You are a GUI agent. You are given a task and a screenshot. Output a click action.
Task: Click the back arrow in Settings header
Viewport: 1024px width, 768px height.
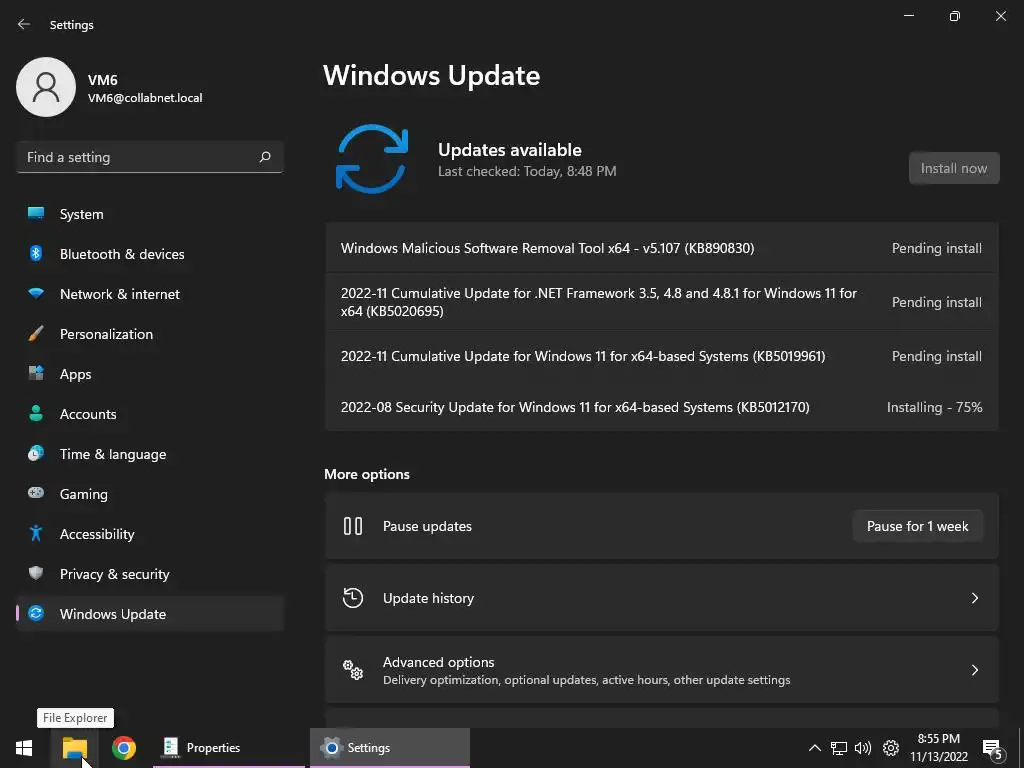pos(24,24)
